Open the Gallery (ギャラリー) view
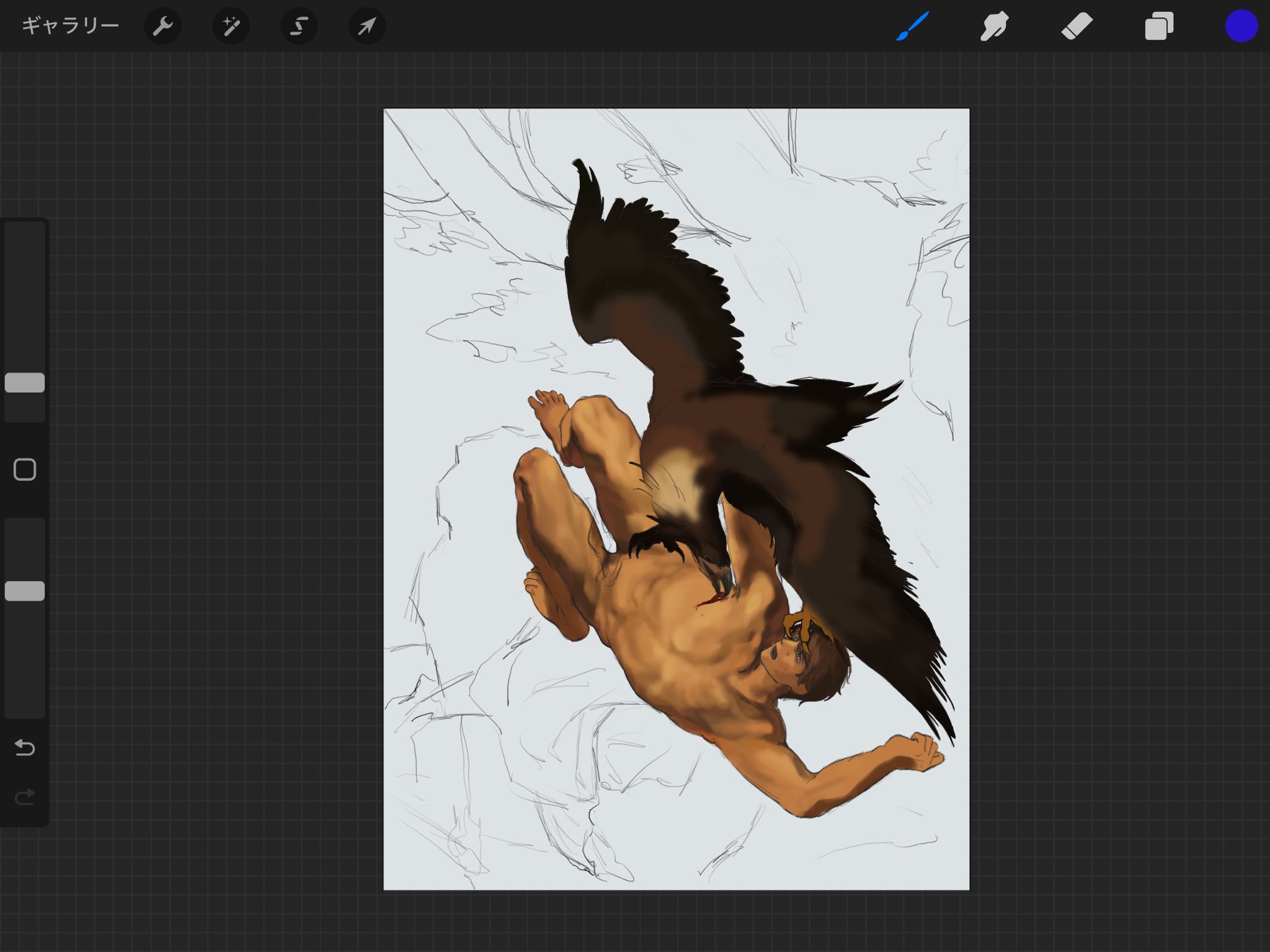1270x952 pixels. 70,26
